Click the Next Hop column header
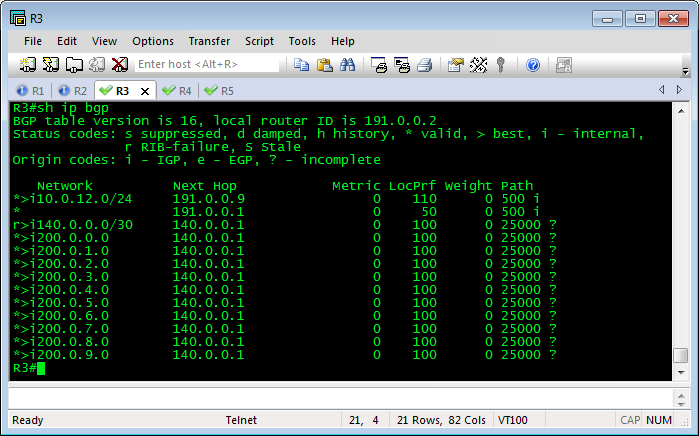Image resolution: width=699 pixels, height=436 pixels. 205,186
